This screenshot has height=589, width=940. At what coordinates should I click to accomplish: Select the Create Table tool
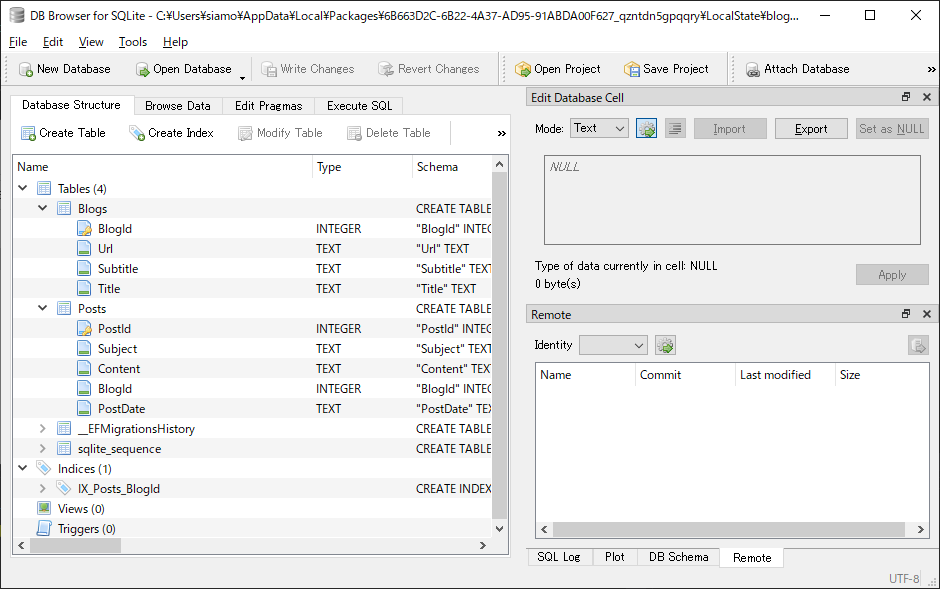click(63, 132)
